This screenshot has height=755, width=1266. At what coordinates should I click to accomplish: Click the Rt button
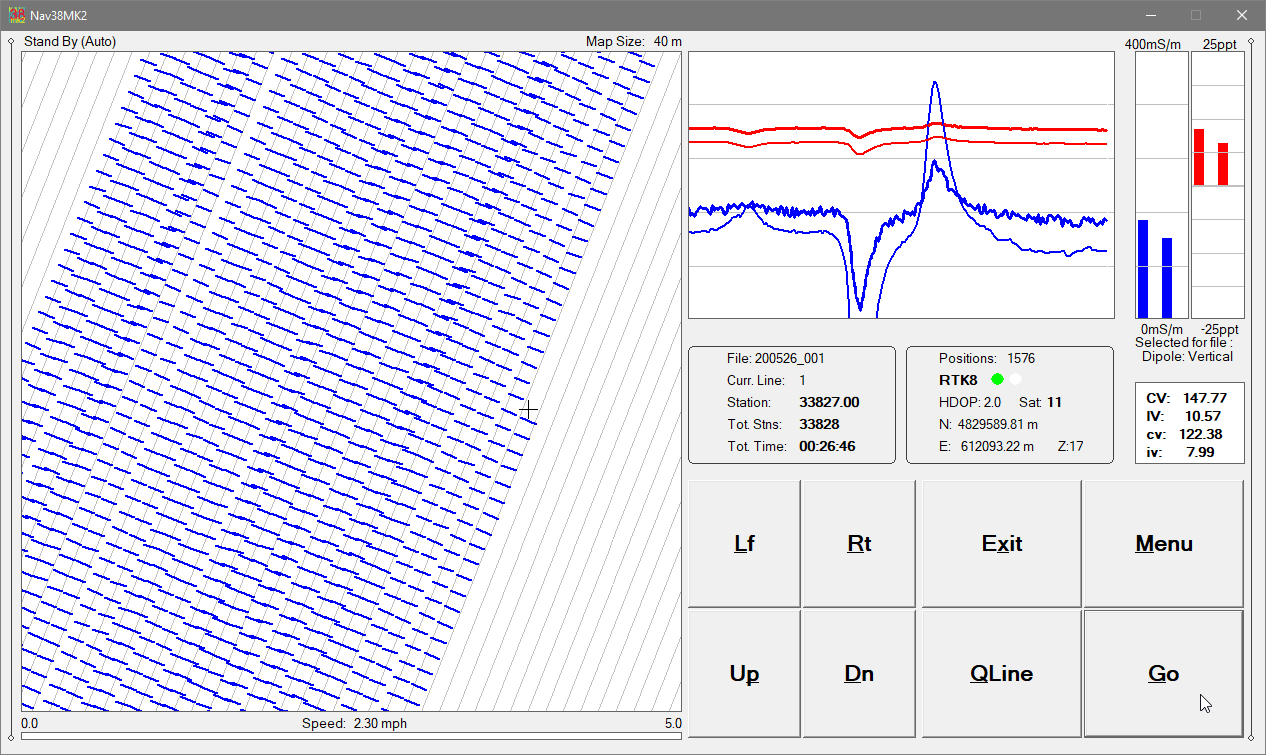click(859, 543)
